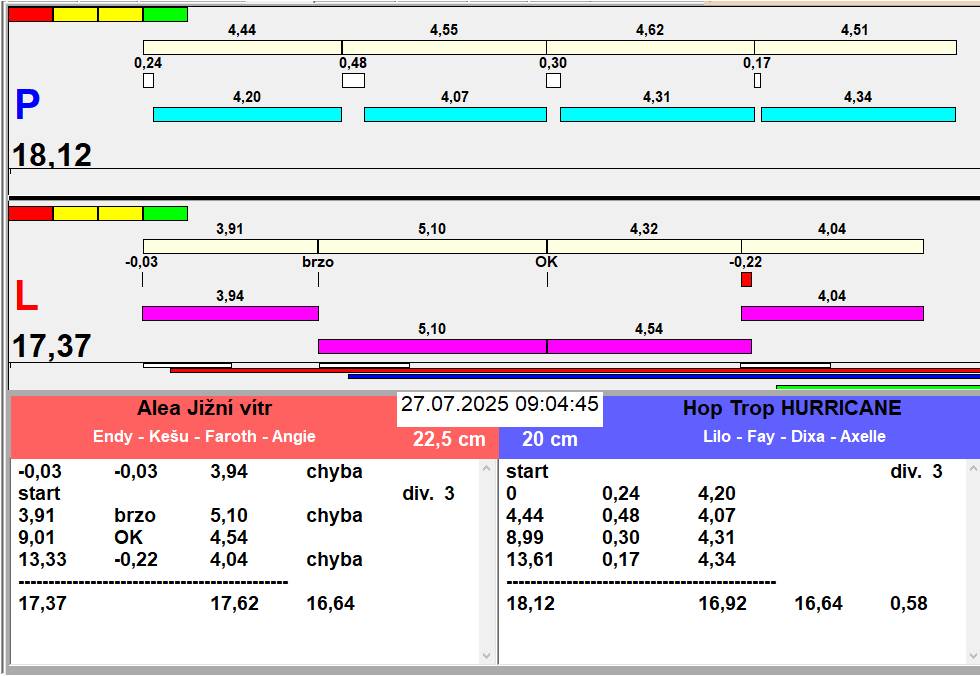This screenshot has height=676, width=980.
Task: Click the beige segment labeled 4,62
Action: [651, 47]
